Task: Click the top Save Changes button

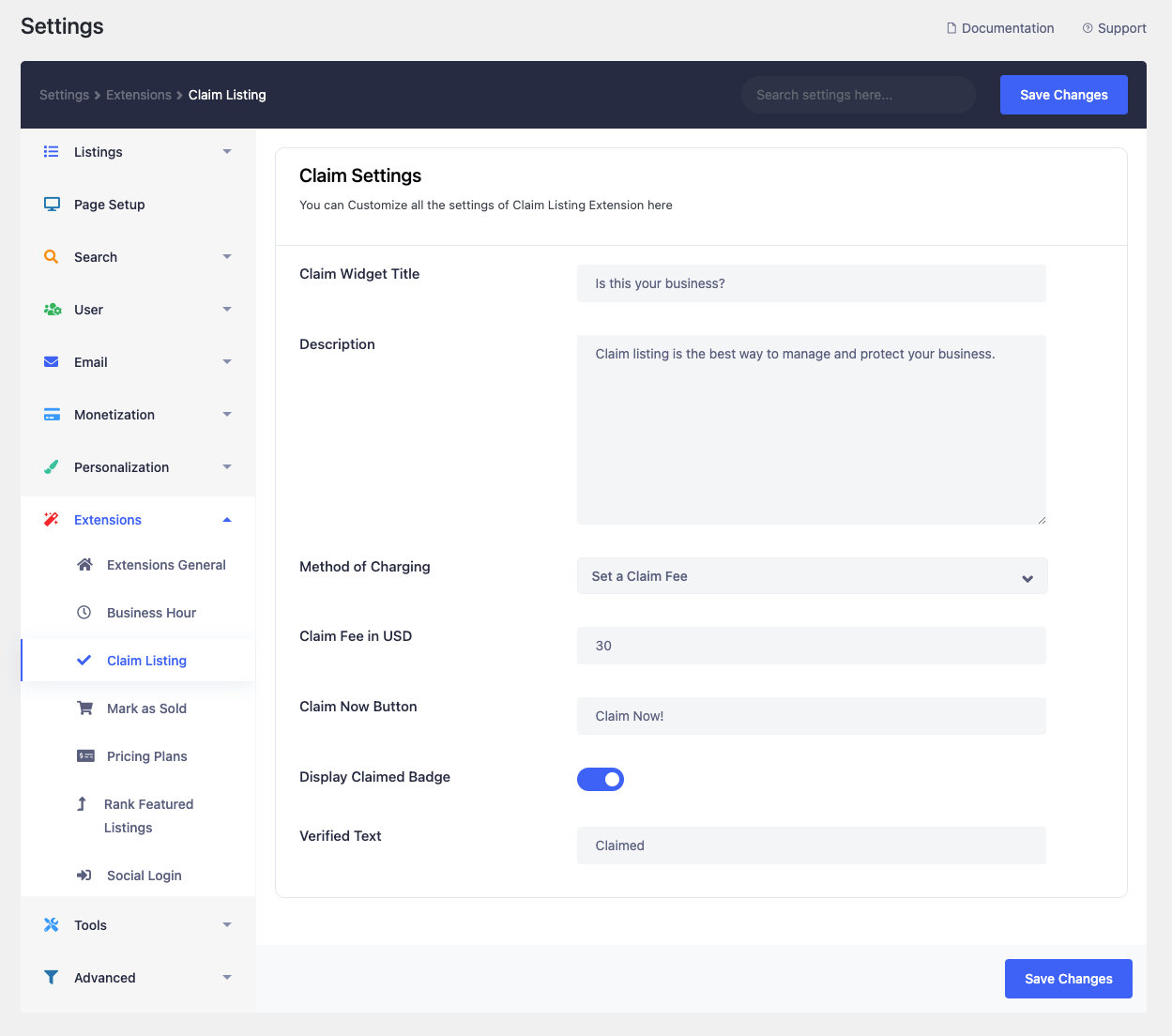Action: (x=1063, y=94)
